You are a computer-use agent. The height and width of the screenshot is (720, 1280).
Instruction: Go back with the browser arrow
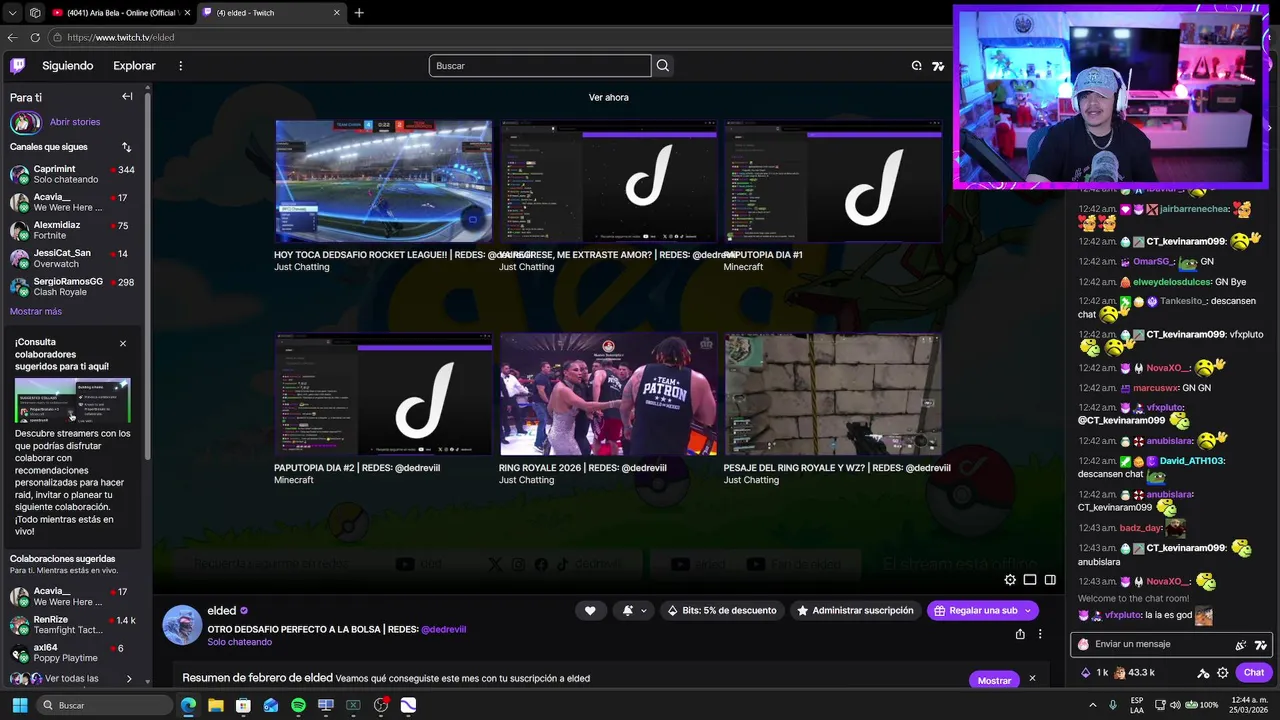(12, 37)
